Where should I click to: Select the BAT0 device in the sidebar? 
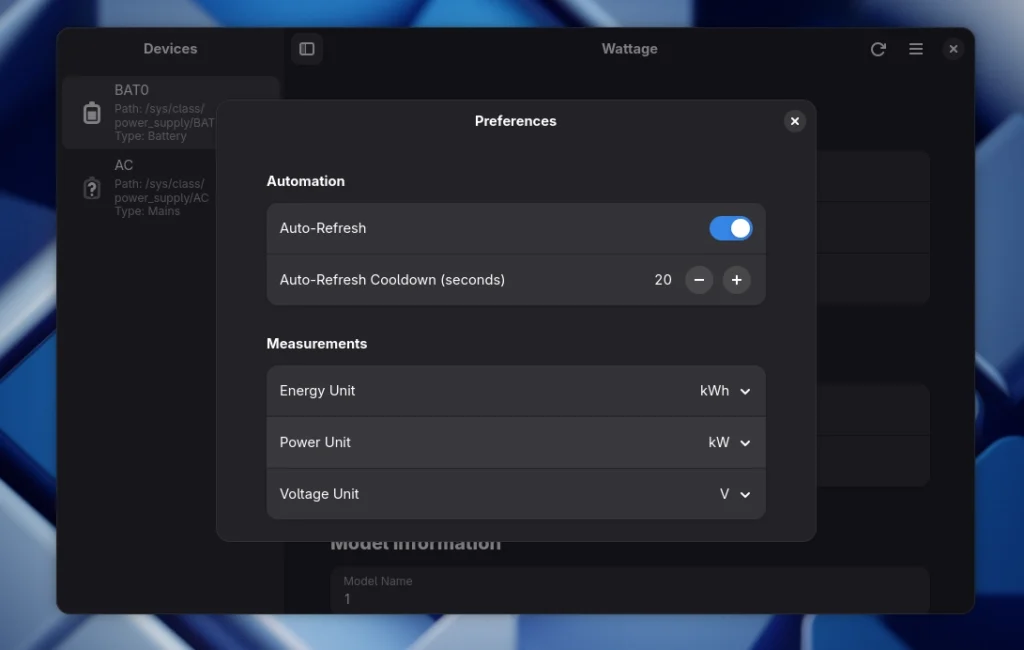point(170,112)
